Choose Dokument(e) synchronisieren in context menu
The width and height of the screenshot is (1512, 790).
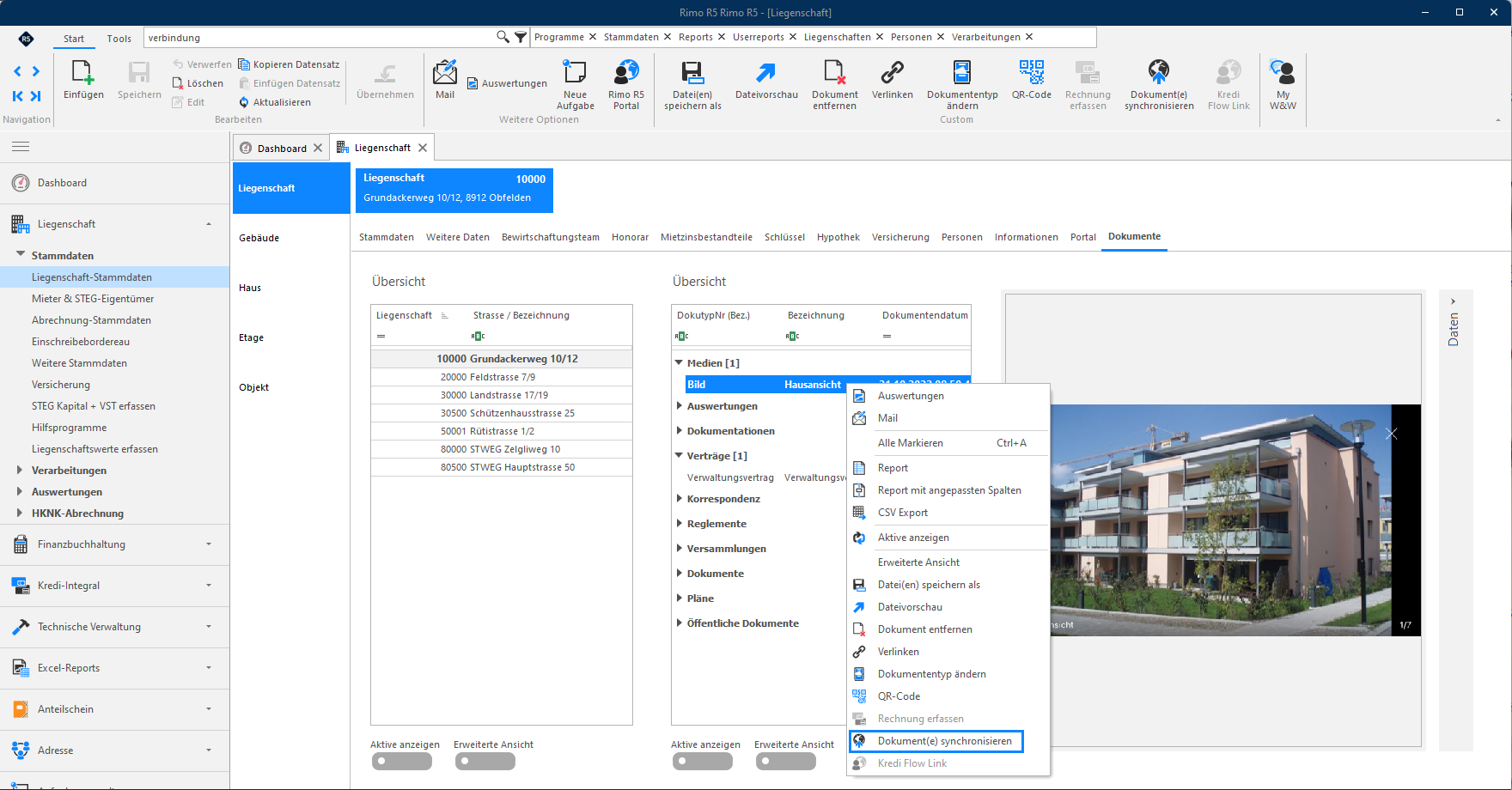pyautogui.click(x=936, y=741)
